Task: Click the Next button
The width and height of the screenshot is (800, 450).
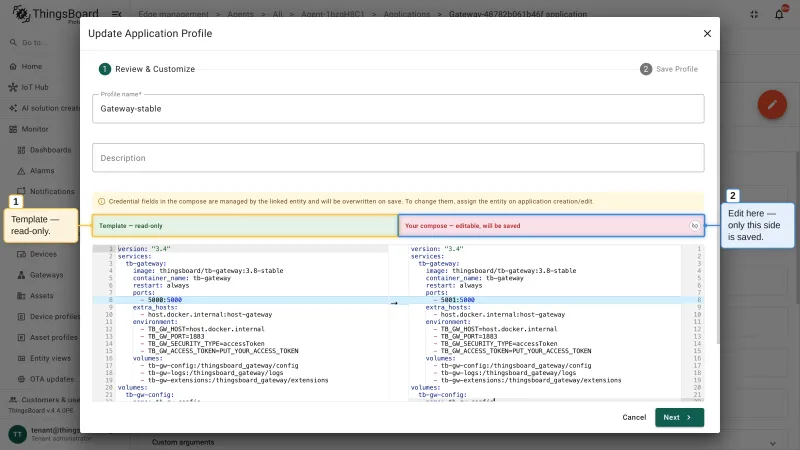Action: (x=679, y=417)
